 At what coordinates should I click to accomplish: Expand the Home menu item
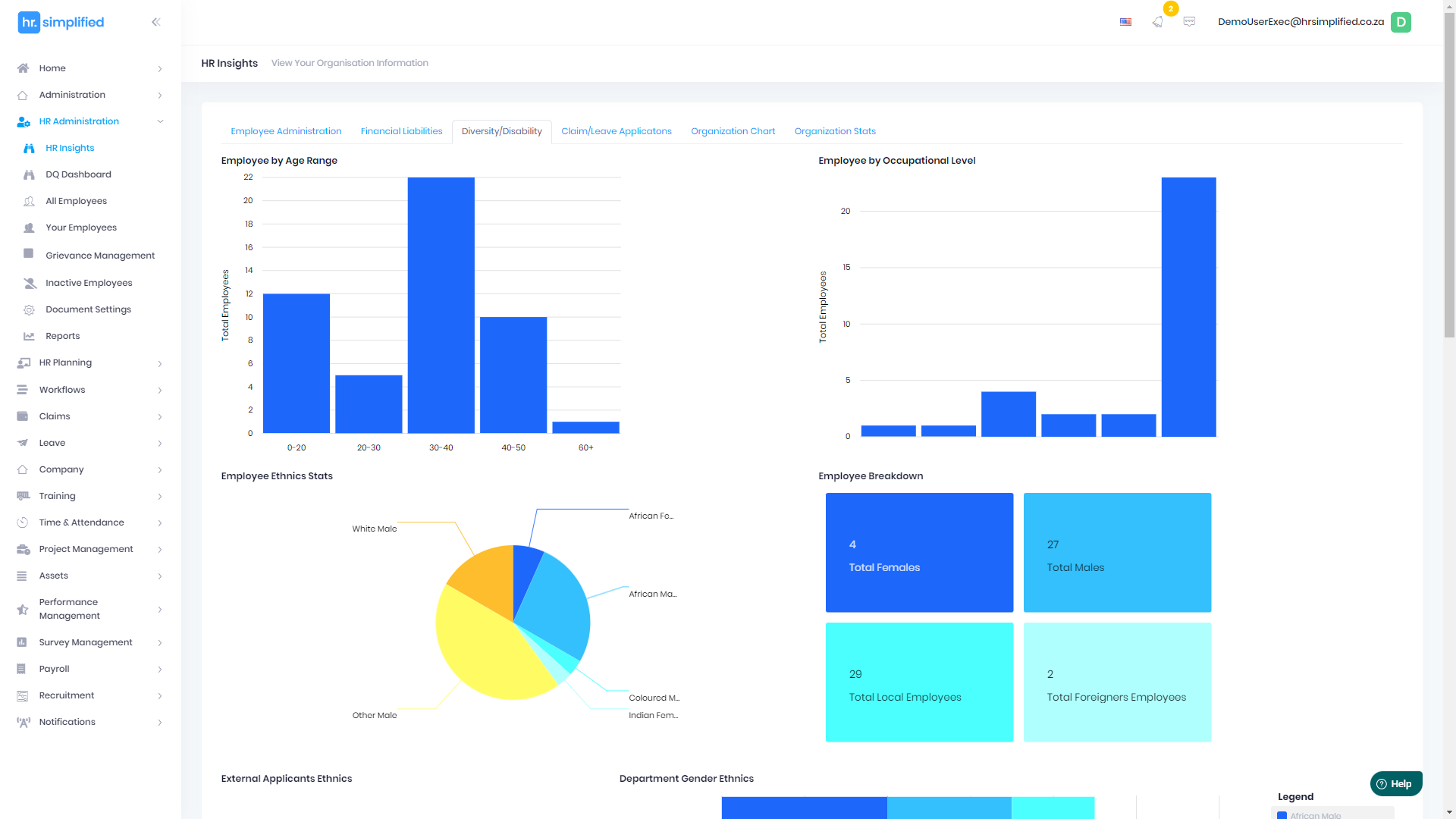pos(52,68)
